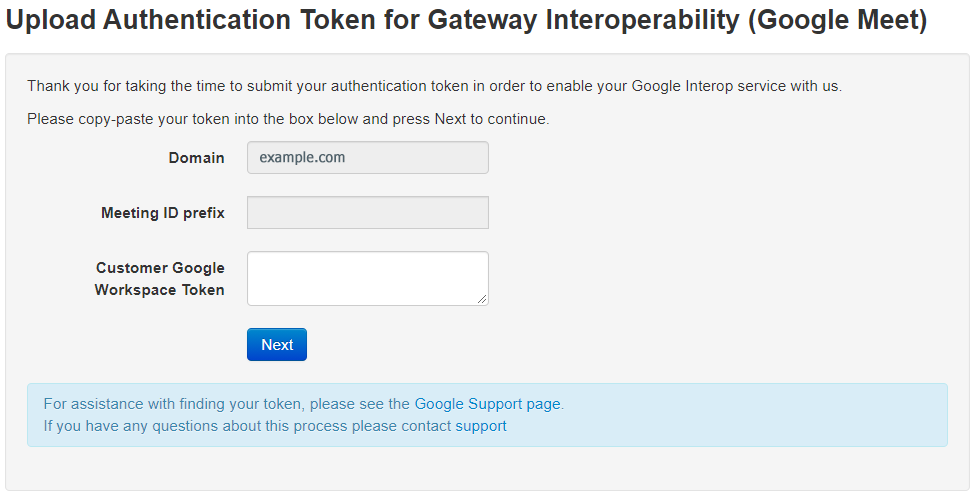The image size is (975, 499).
Task: Click the Customer Google Workspace Token label
Action: coord(160,279)
